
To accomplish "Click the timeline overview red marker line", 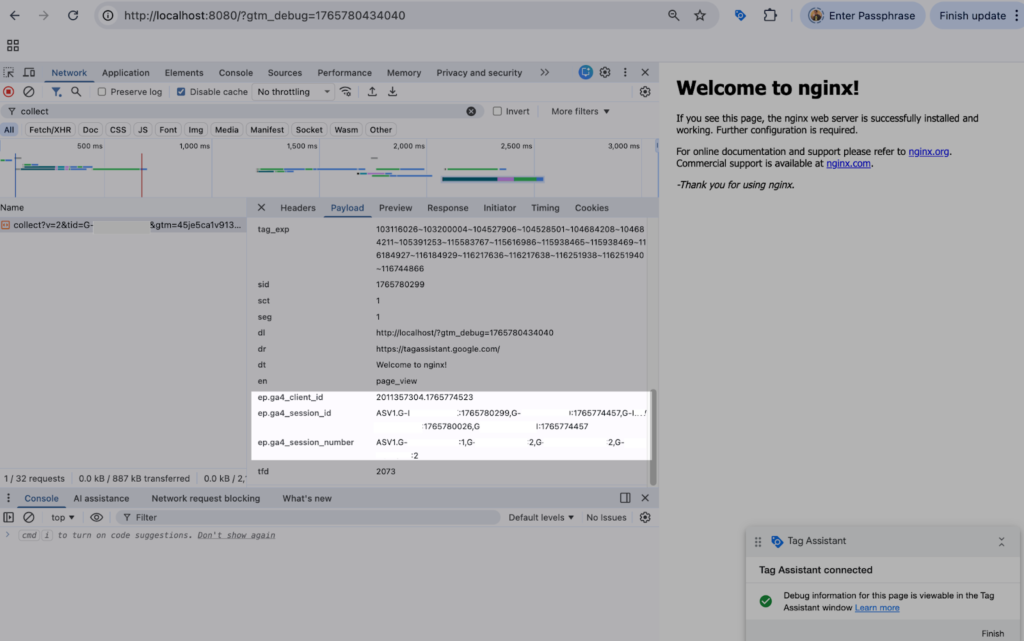I will [x=141, y=175].
